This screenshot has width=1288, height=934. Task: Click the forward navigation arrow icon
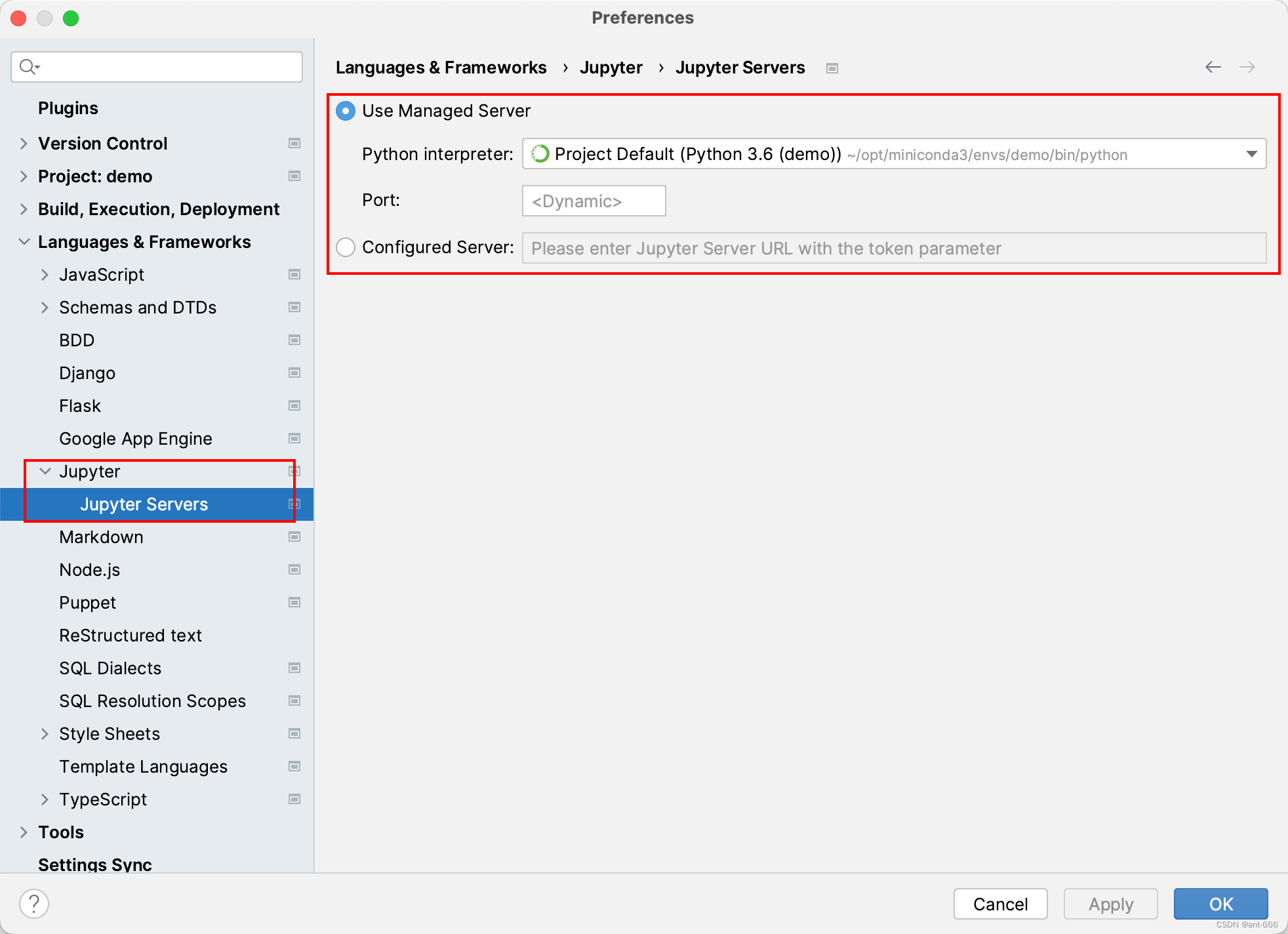[1247, 67]
